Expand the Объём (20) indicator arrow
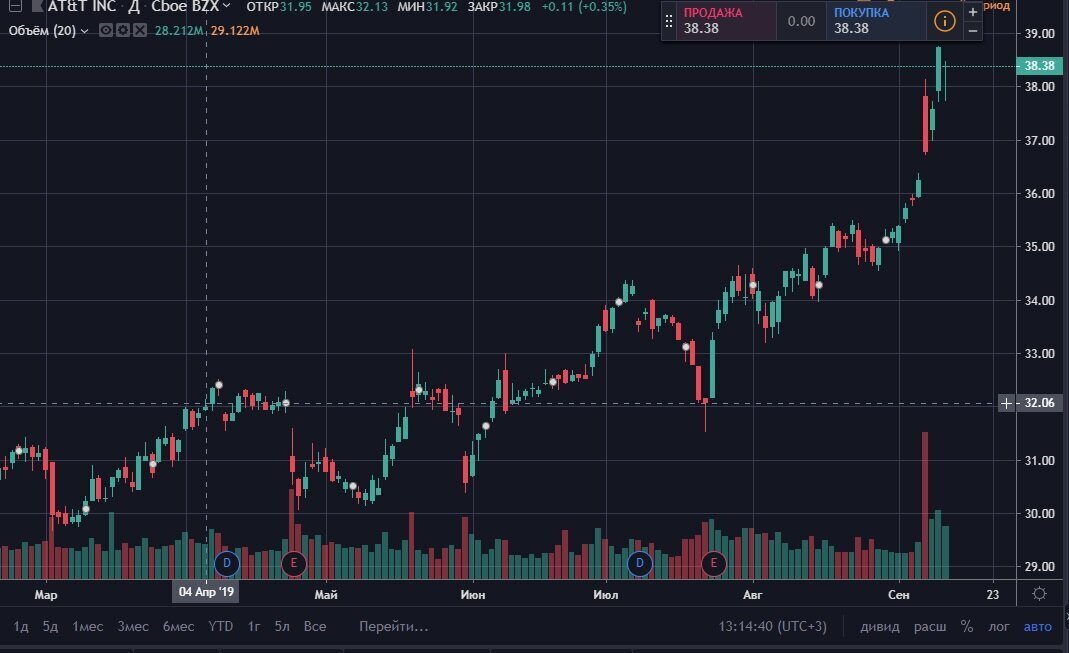This screenshot has width=1069, height=653. tap(84, 30)
